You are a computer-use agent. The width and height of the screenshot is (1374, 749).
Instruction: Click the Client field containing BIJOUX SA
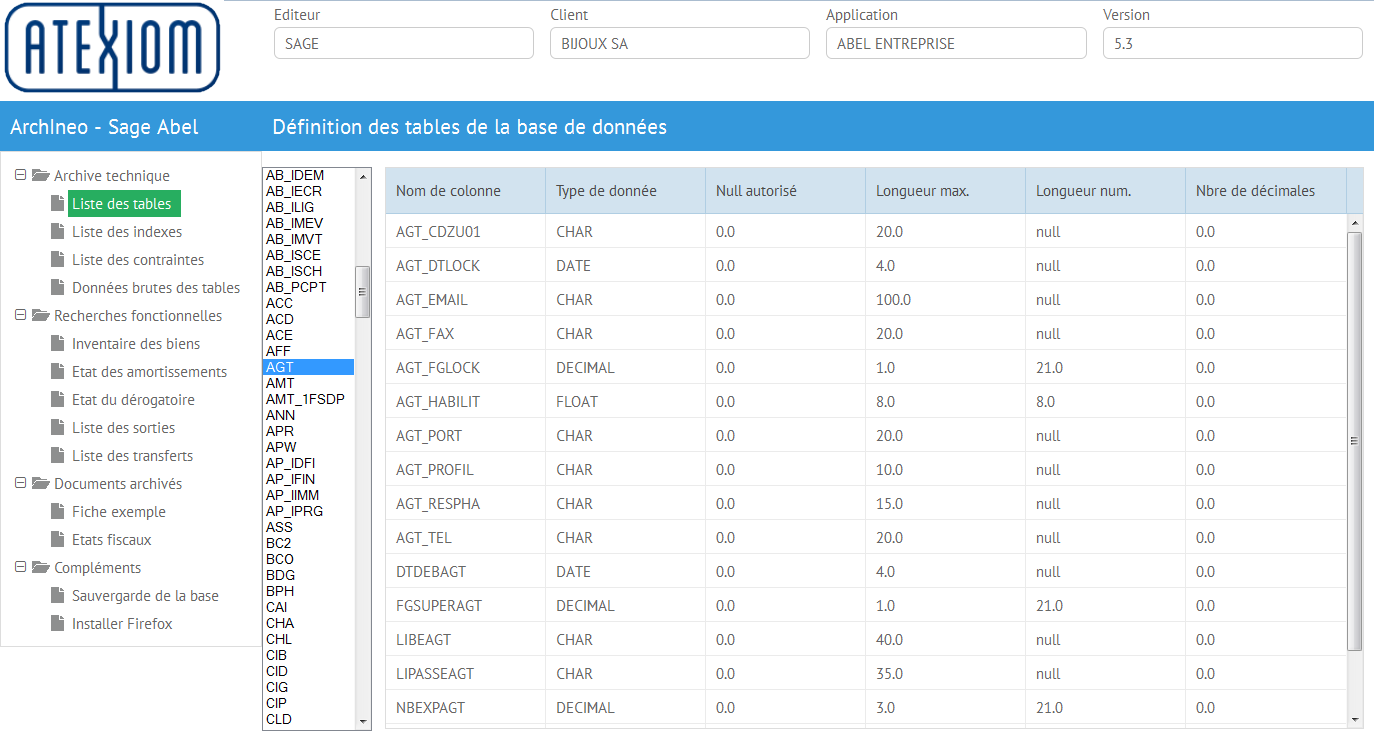click(x=680, y=43)
